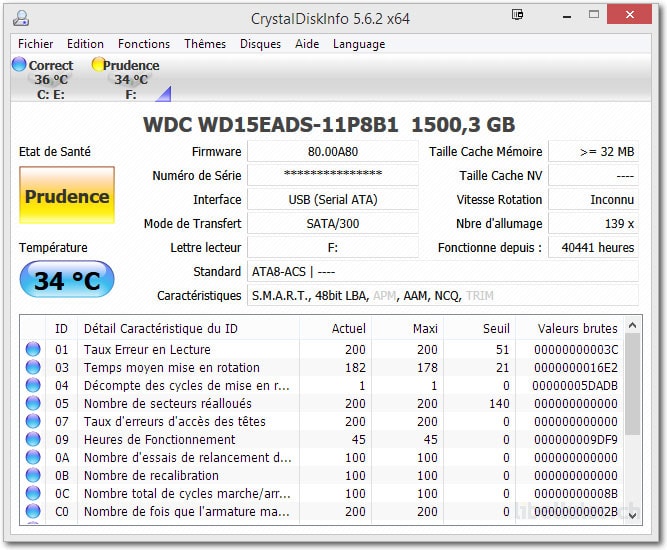Select the Heures de Fonctionnement row

click(x=322, y=439)
